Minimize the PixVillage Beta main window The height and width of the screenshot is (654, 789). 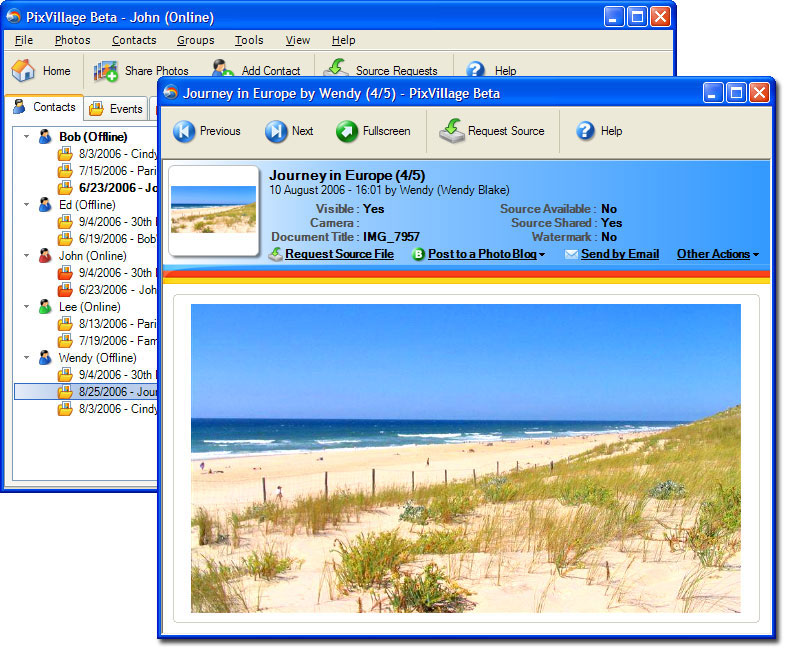click(x=613, y=17)
